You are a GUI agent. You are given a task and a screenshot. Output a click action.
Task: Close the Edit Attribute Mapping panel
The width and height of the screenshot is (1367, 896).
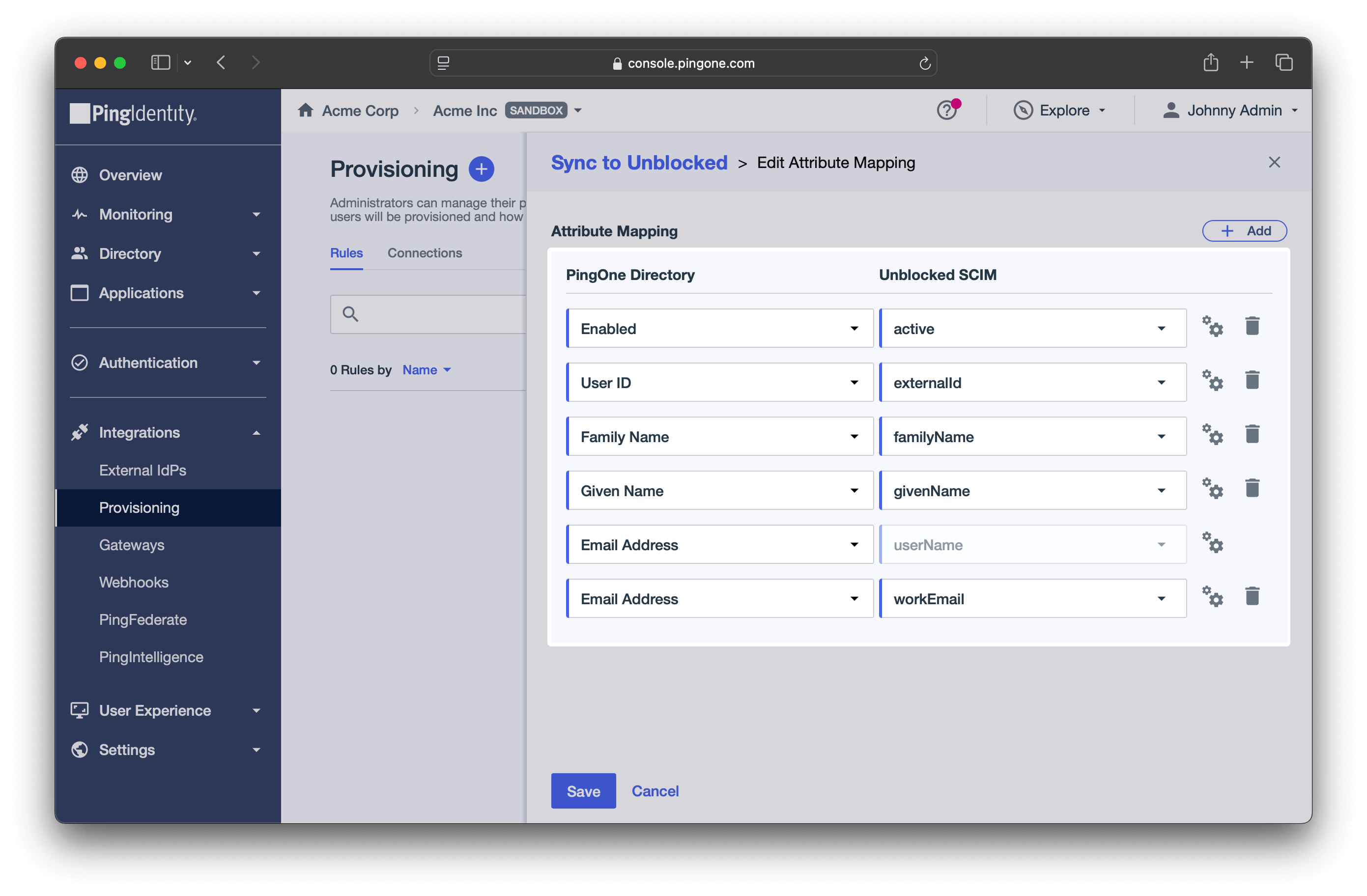(1274, 163)
